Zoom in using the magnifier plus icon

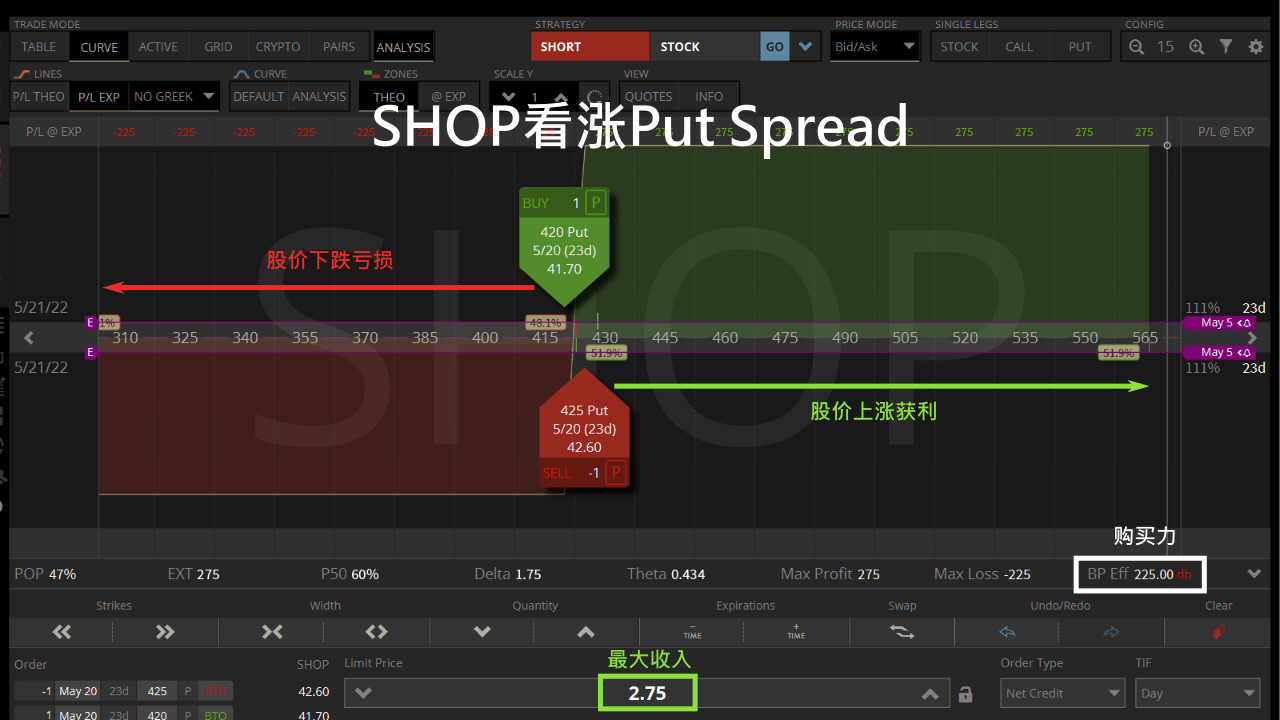(1197, 46)
